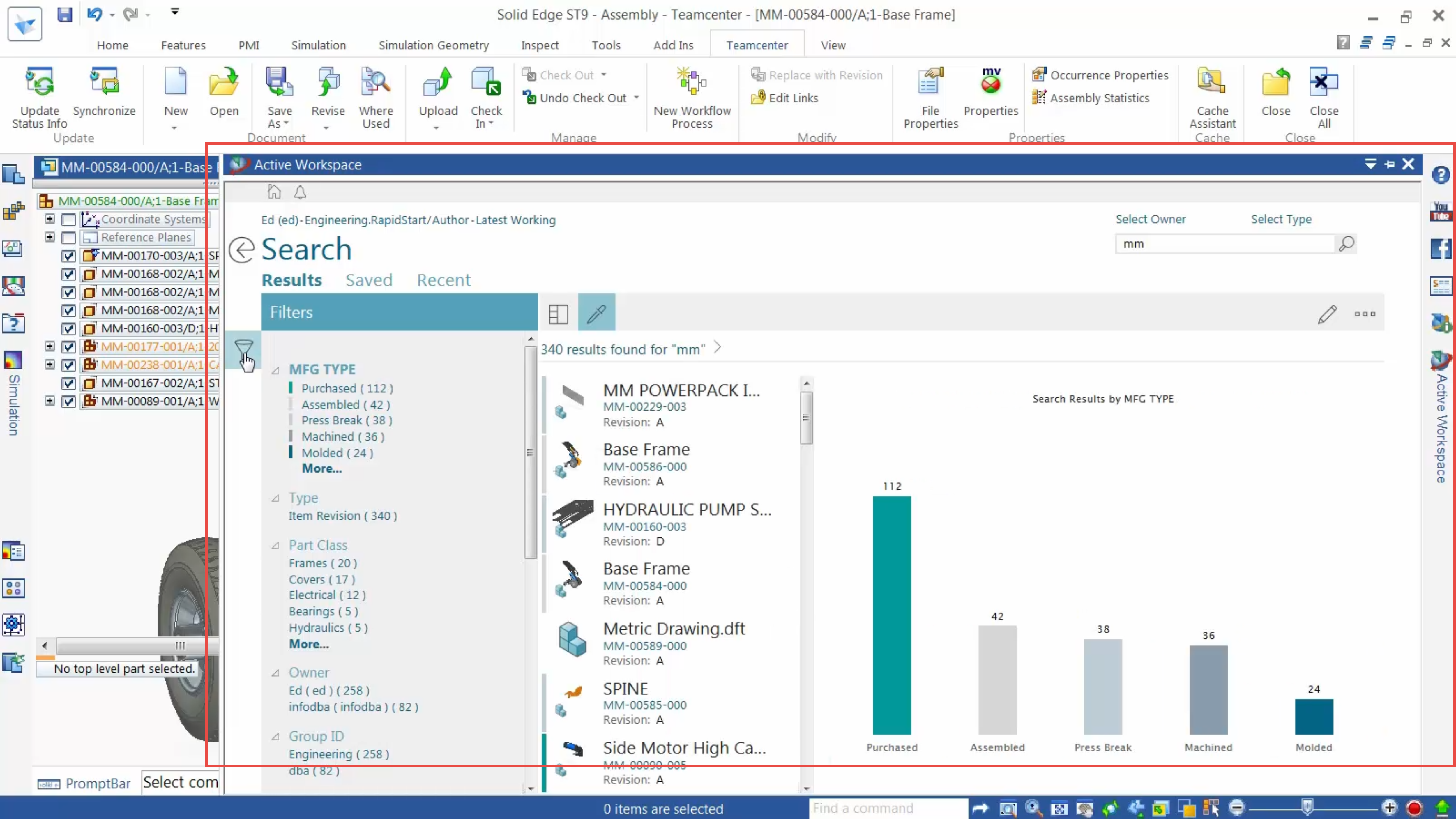This screenshot has width=1456, height=819.
Task: Show More MFG TYPE filters
Action: (321, 468)
